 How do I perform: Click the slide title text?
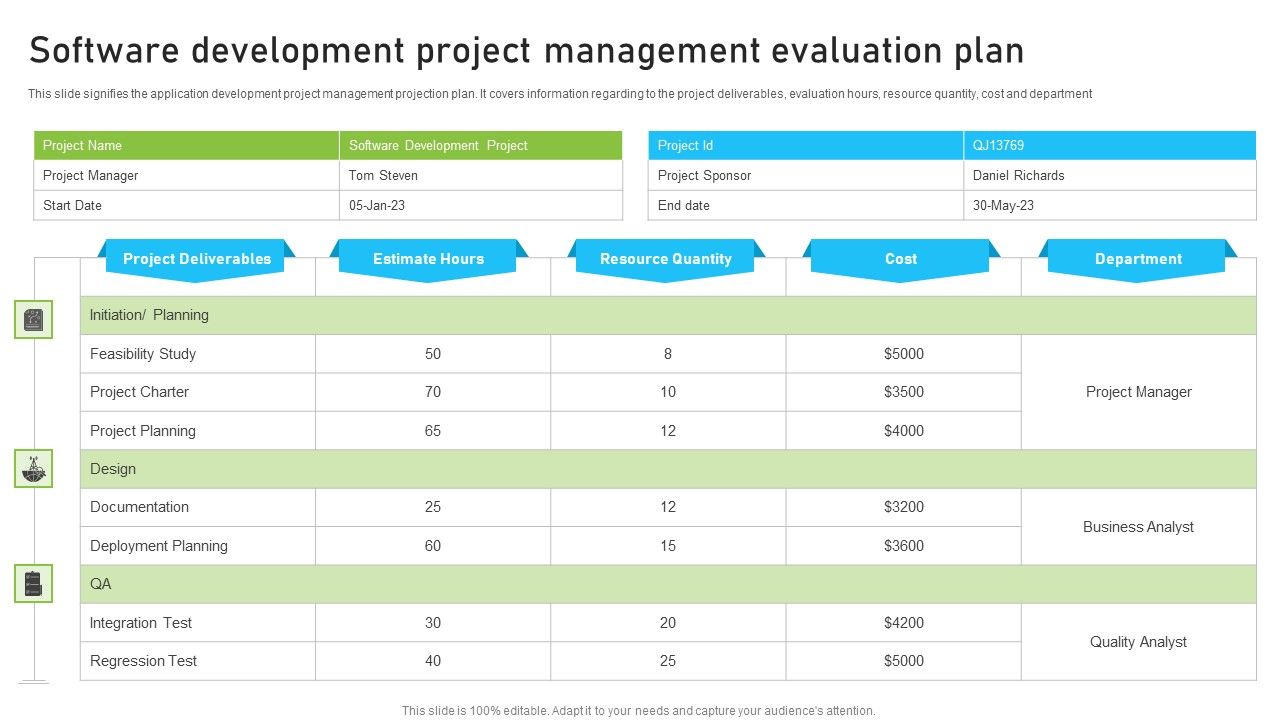point(526,50)
